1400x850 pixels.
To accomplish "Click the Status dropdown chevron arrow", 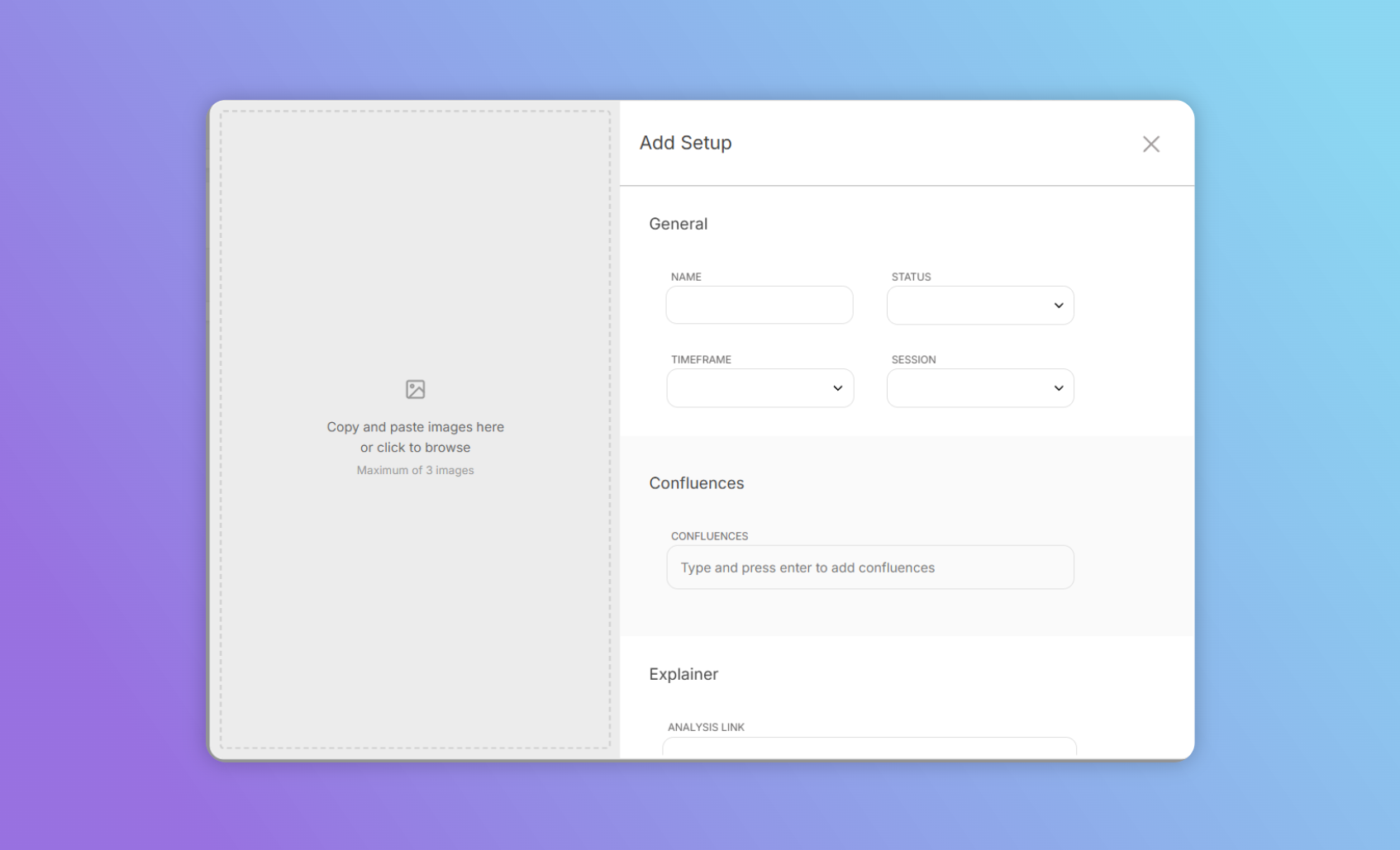I will click(1058, 306).
